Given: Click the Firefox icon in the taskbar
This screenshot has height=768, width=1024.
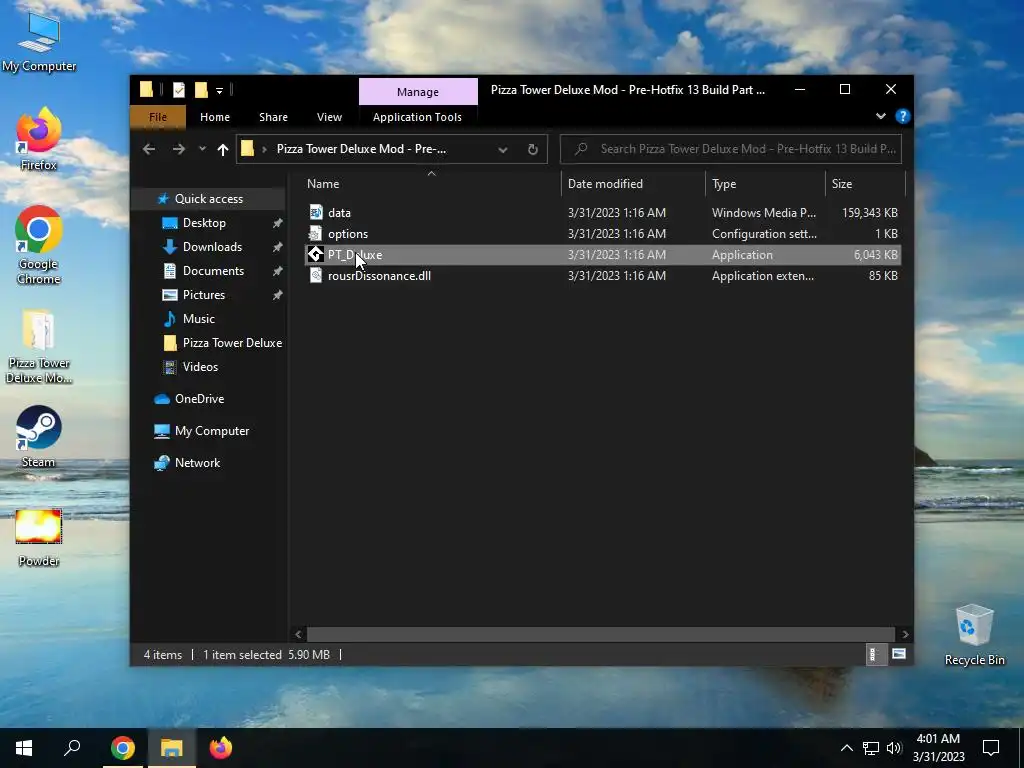Looking at the screenshot, I should point(221,748).
